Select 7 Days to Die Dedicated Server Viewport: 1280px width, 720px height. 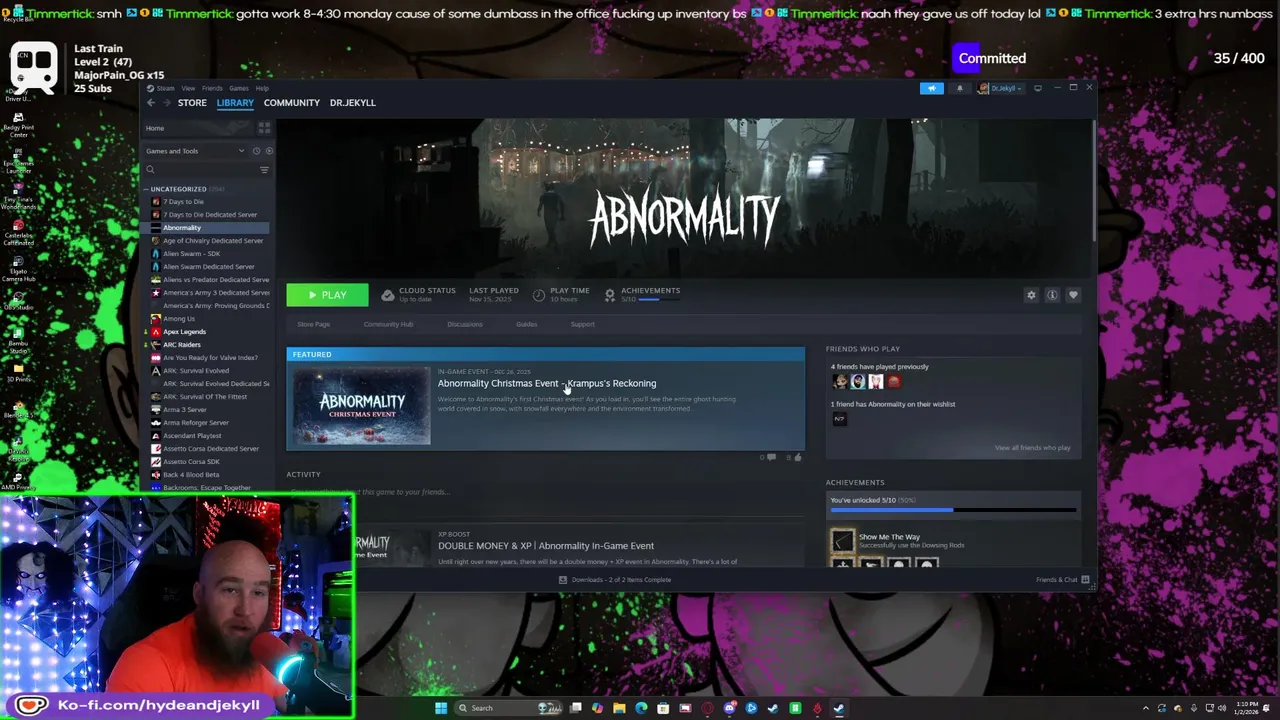click(210, 214)
